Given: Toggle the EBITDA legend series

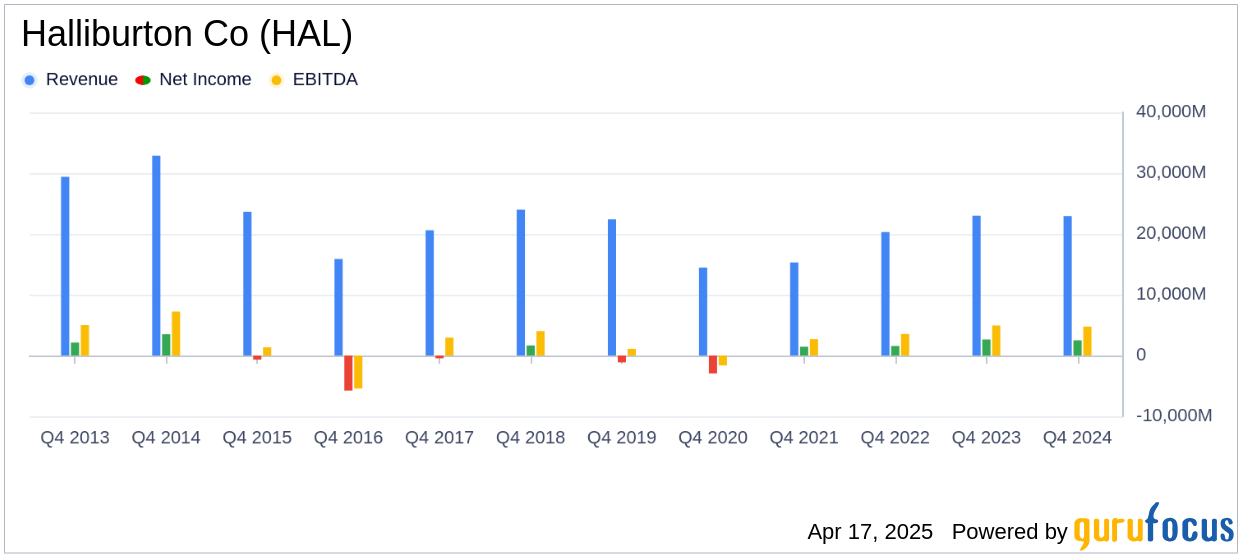Looking at the screenshot, I should tap(314, 79).
